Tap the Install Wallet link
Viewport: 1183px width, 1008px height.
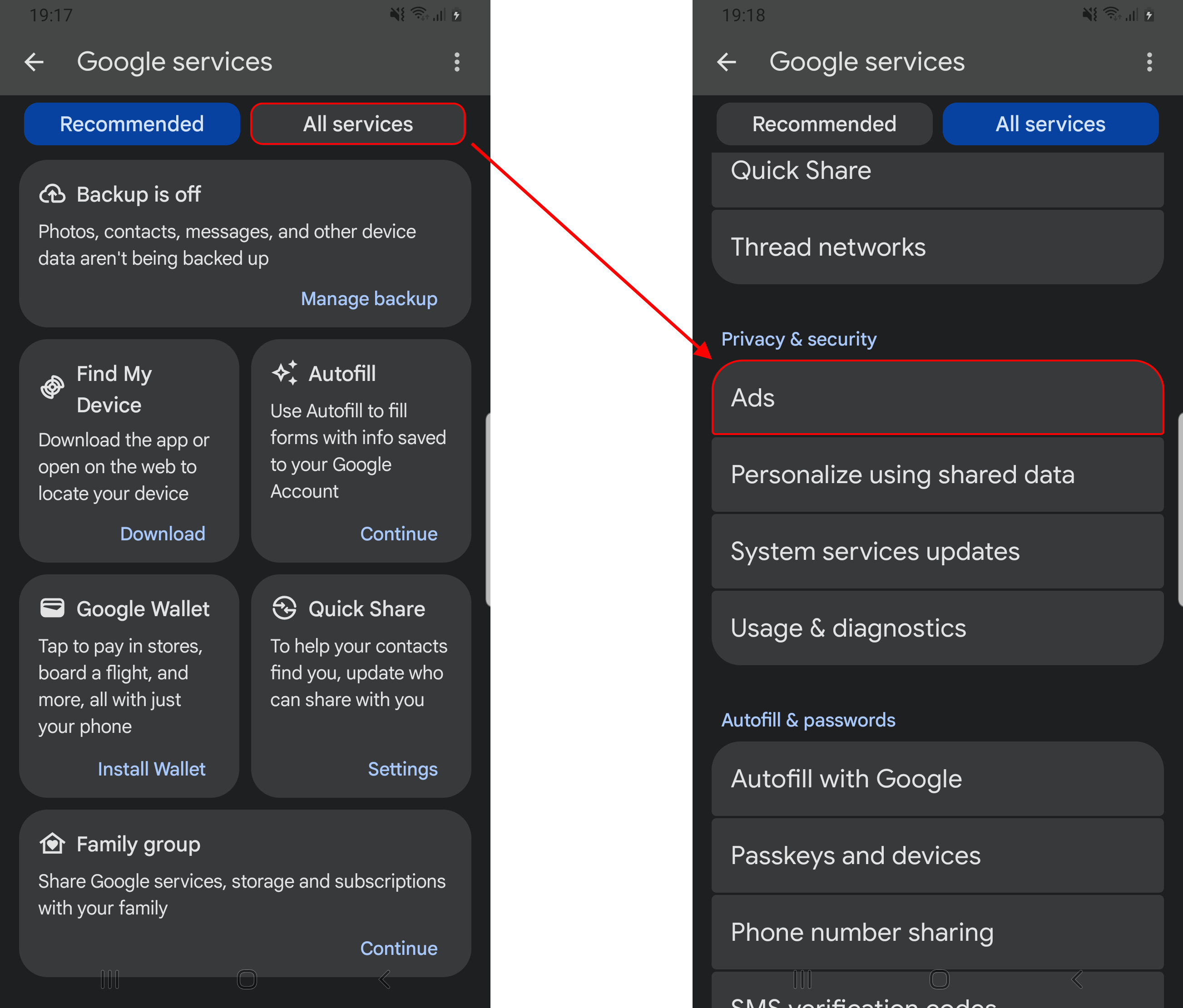(x=151, y=769)
